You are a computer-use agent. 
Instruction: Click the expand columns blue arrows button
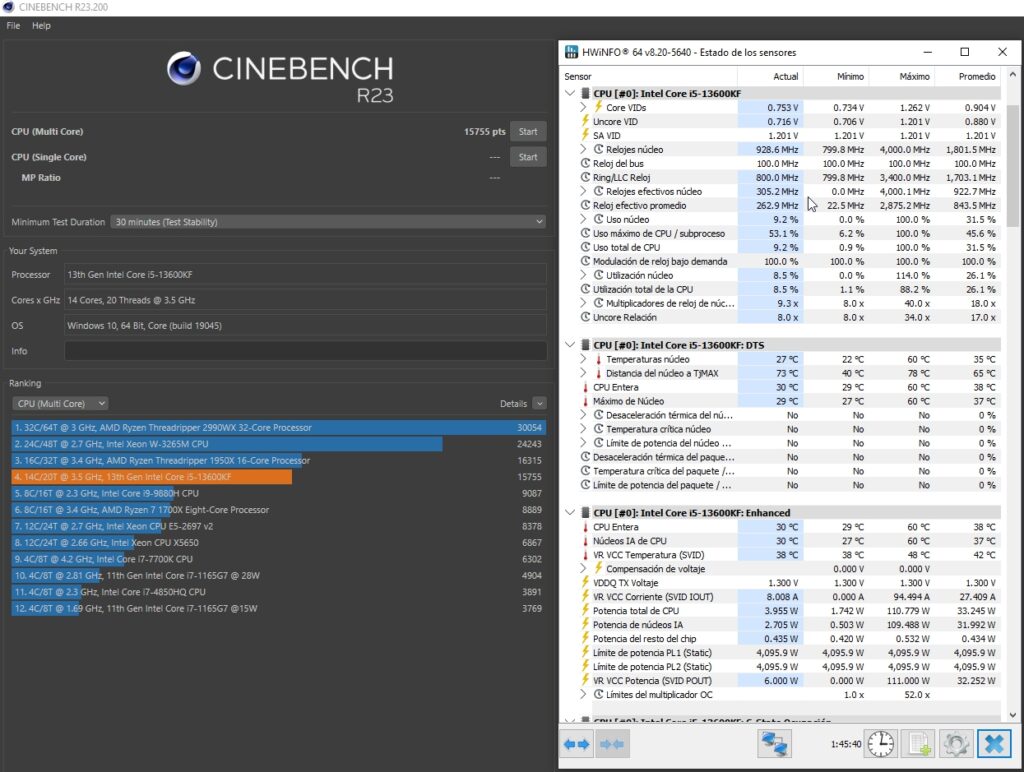pyautogui.click(x=577, y=744)
